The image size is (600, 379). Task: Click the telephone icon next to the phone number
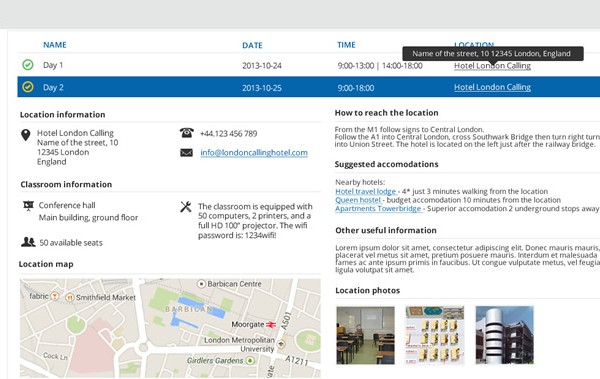187,133
